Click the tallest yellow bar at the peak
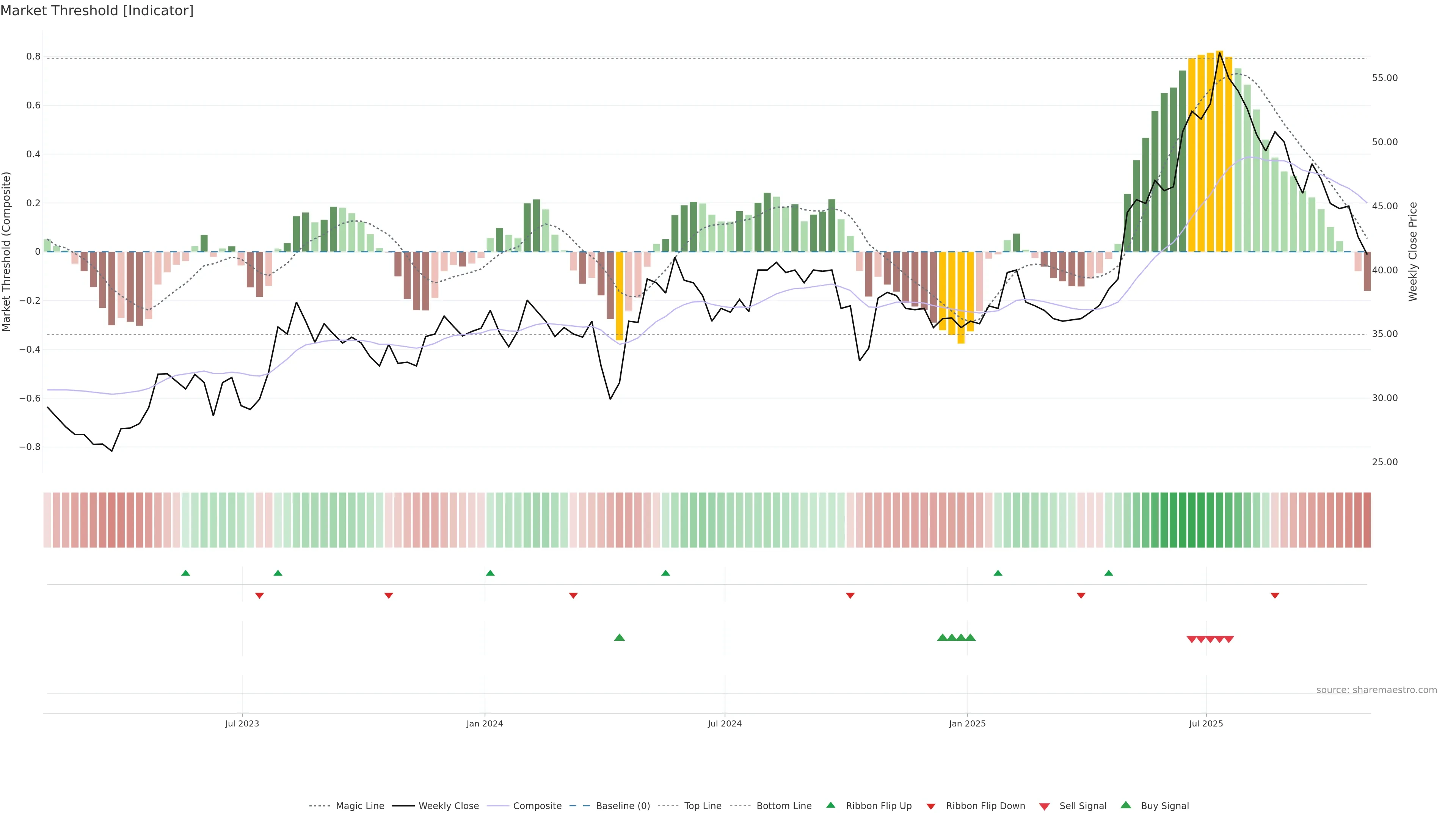 point(1219,152)
